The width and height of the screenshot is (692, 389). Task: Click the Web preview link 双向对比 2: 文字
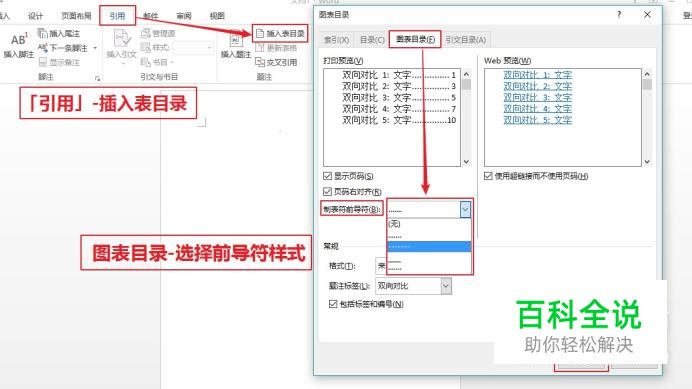(538, 86)
